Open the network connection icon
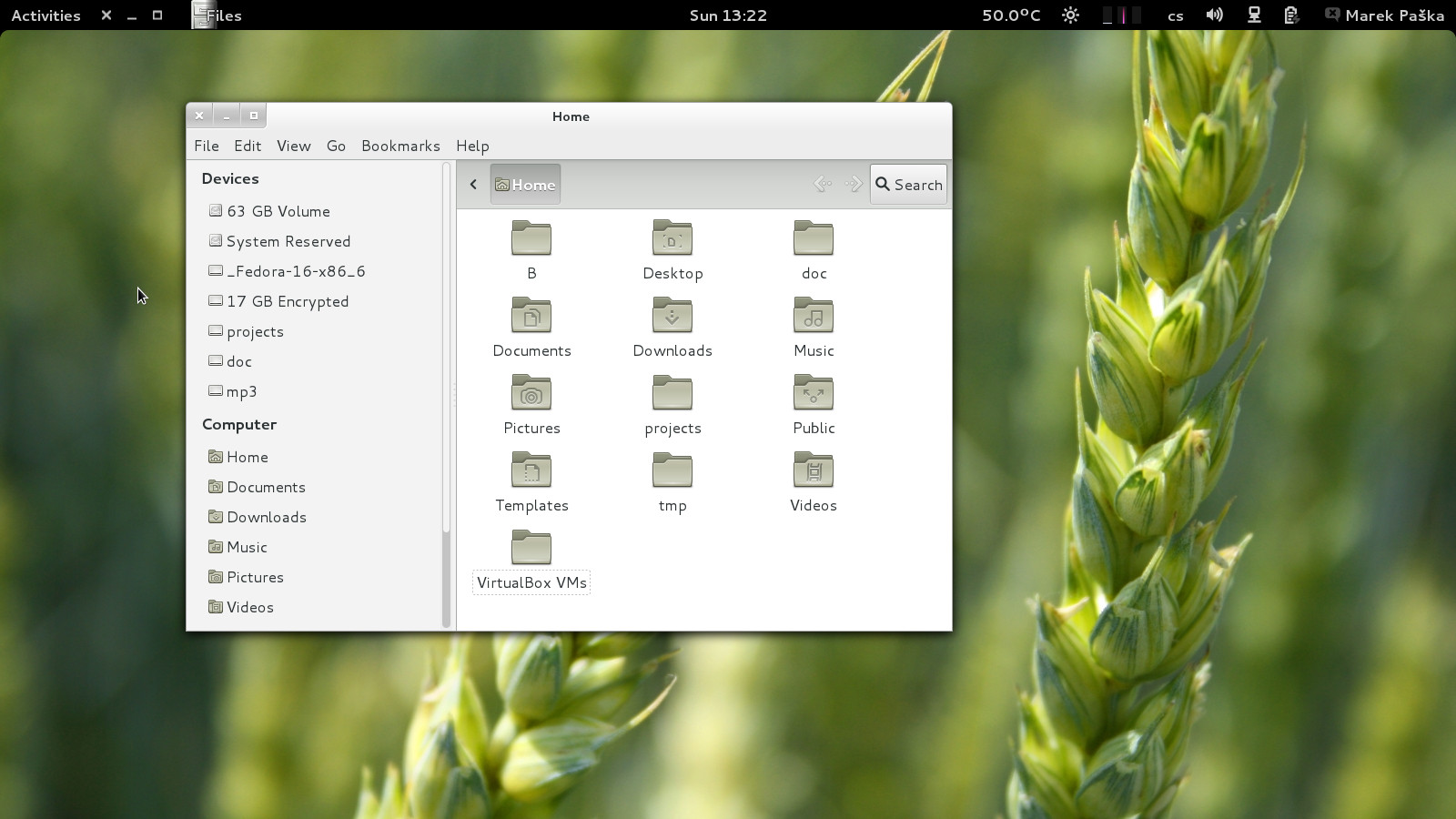This screenshot has width=1456, height=819. (1254, 15)
